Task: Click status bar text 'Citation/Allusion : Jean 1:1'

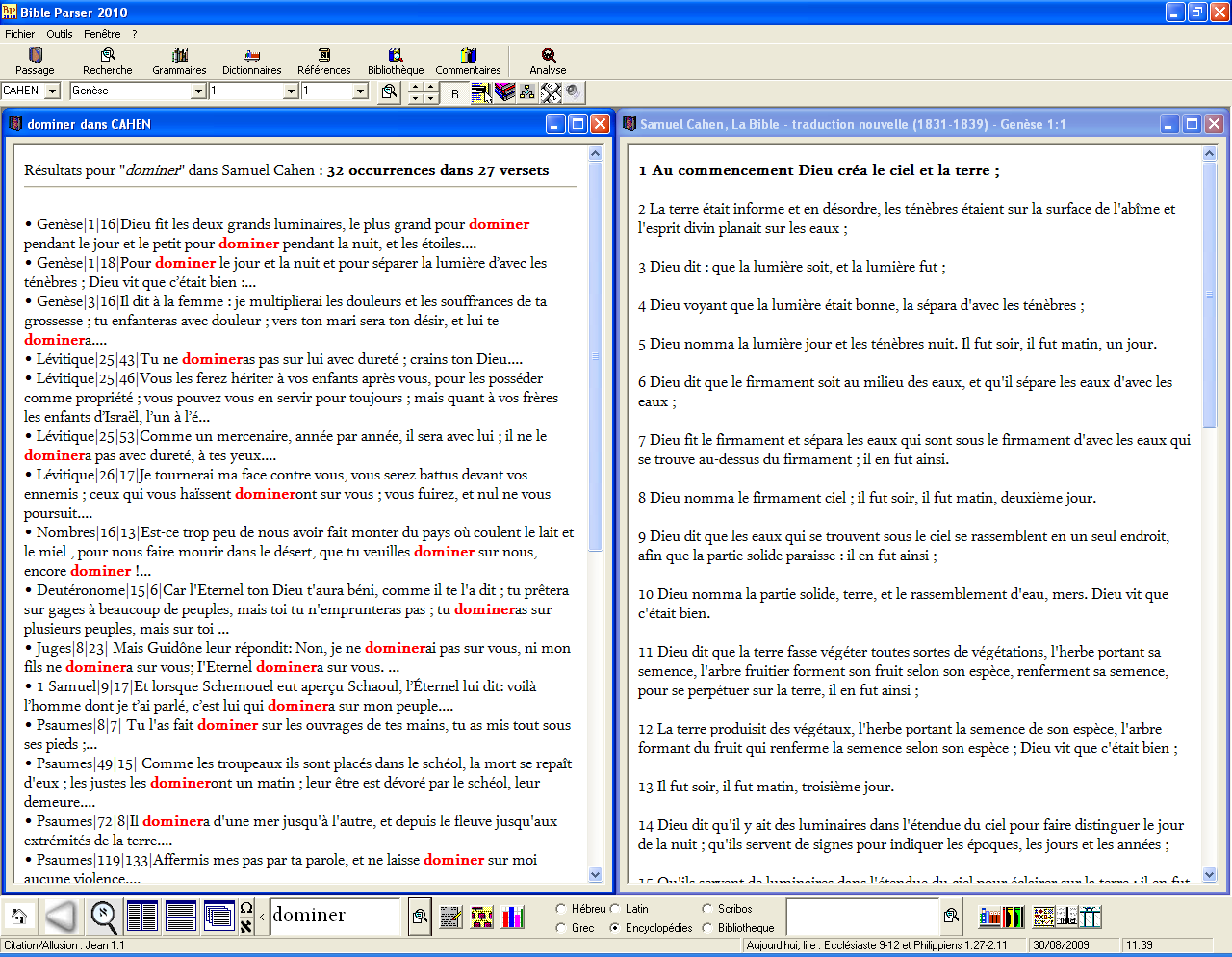Action: [64, 945]
